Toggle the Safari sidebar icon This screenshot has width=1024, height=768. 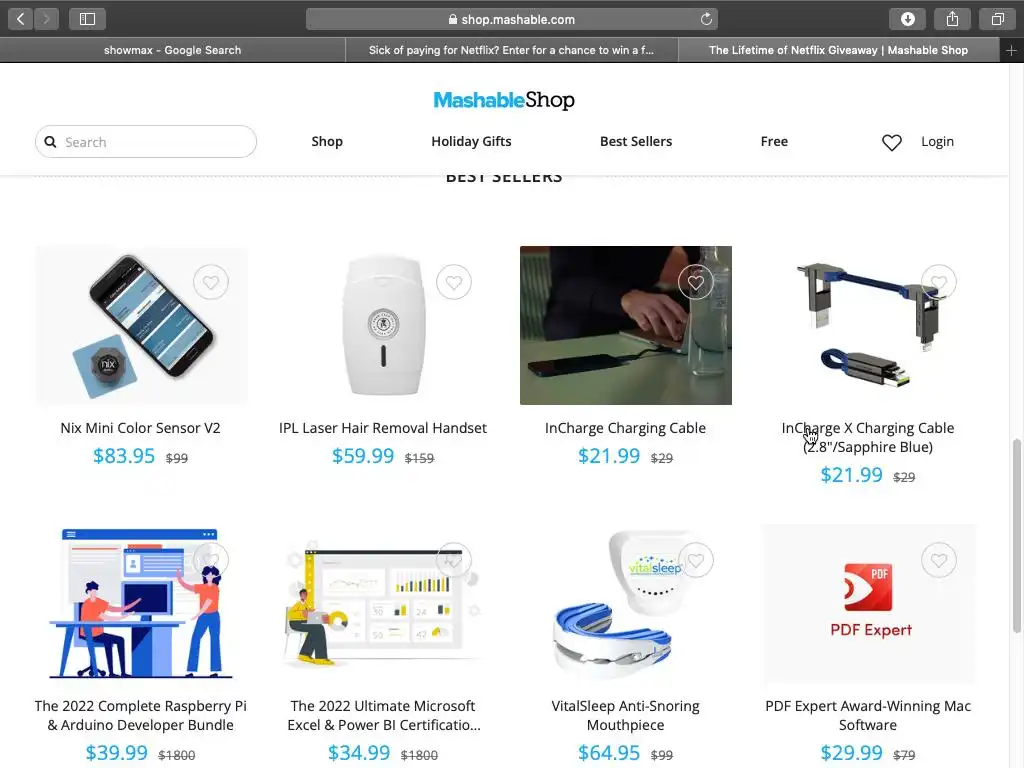click(x=88, y=19)
